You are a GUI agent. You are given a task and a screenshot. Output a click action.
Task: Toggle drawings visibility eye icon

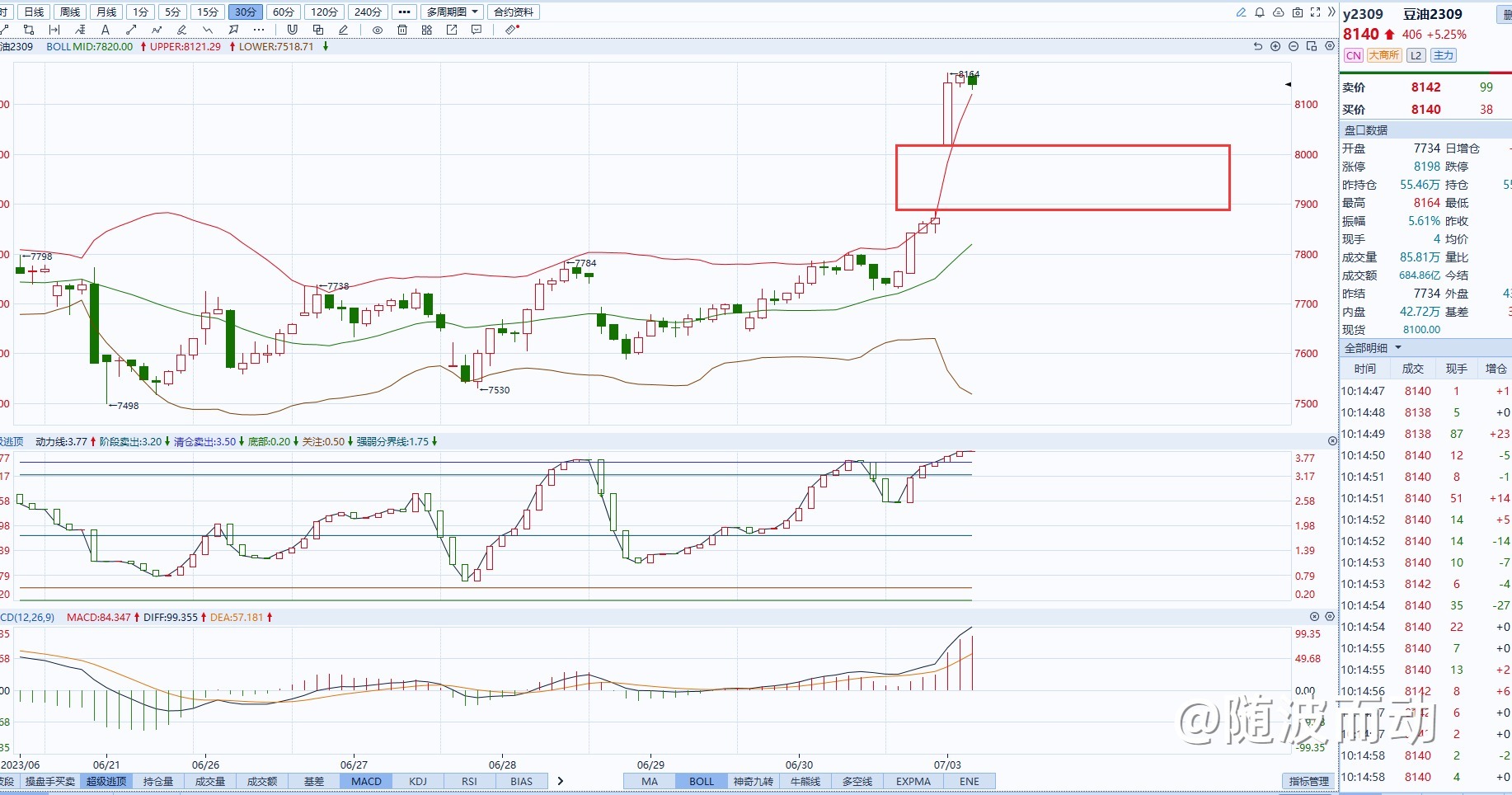click(x=378, y=30)
